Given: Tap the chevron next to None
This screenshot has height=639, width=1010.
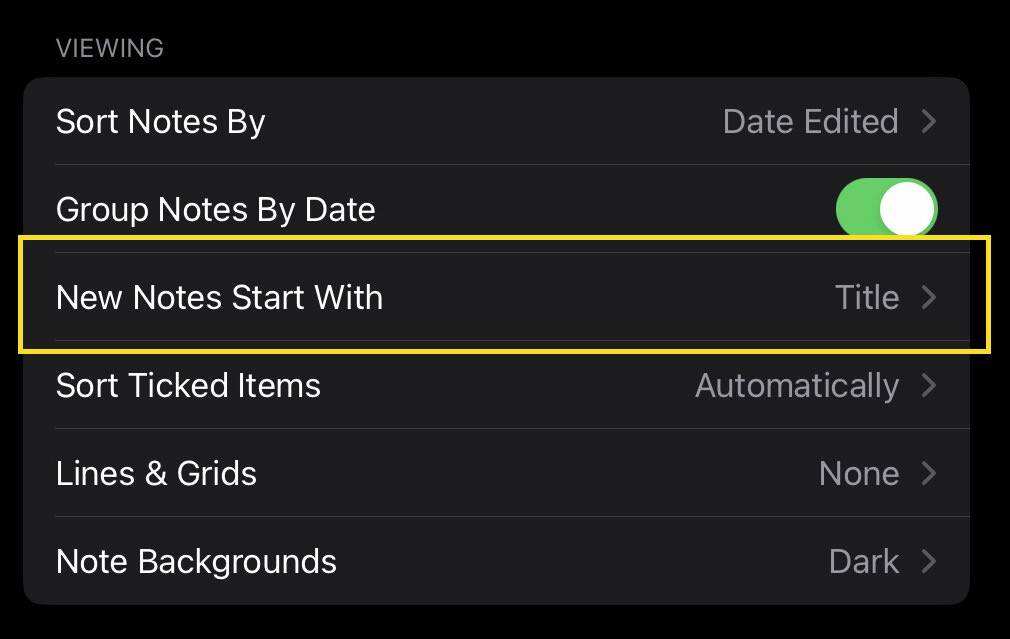Looking at the screenshot, I should [929, 473].
